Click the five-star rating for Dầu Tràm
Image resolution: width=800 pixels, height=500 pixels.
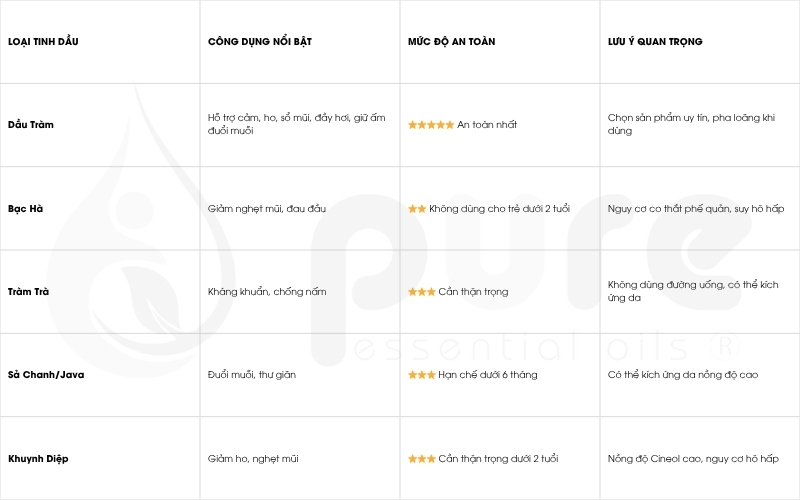coord(431,125)
